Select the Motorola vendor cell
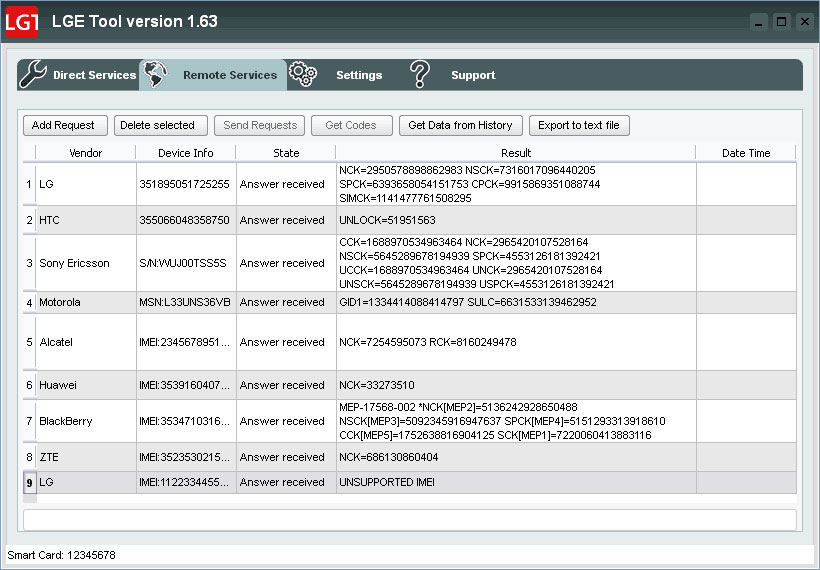Screen dimensions: 820x570 tap(86, 302)
